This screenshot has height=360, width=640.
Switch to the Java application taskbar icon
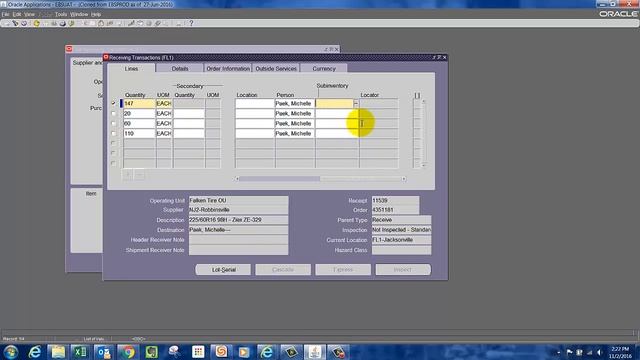[314, 352]
